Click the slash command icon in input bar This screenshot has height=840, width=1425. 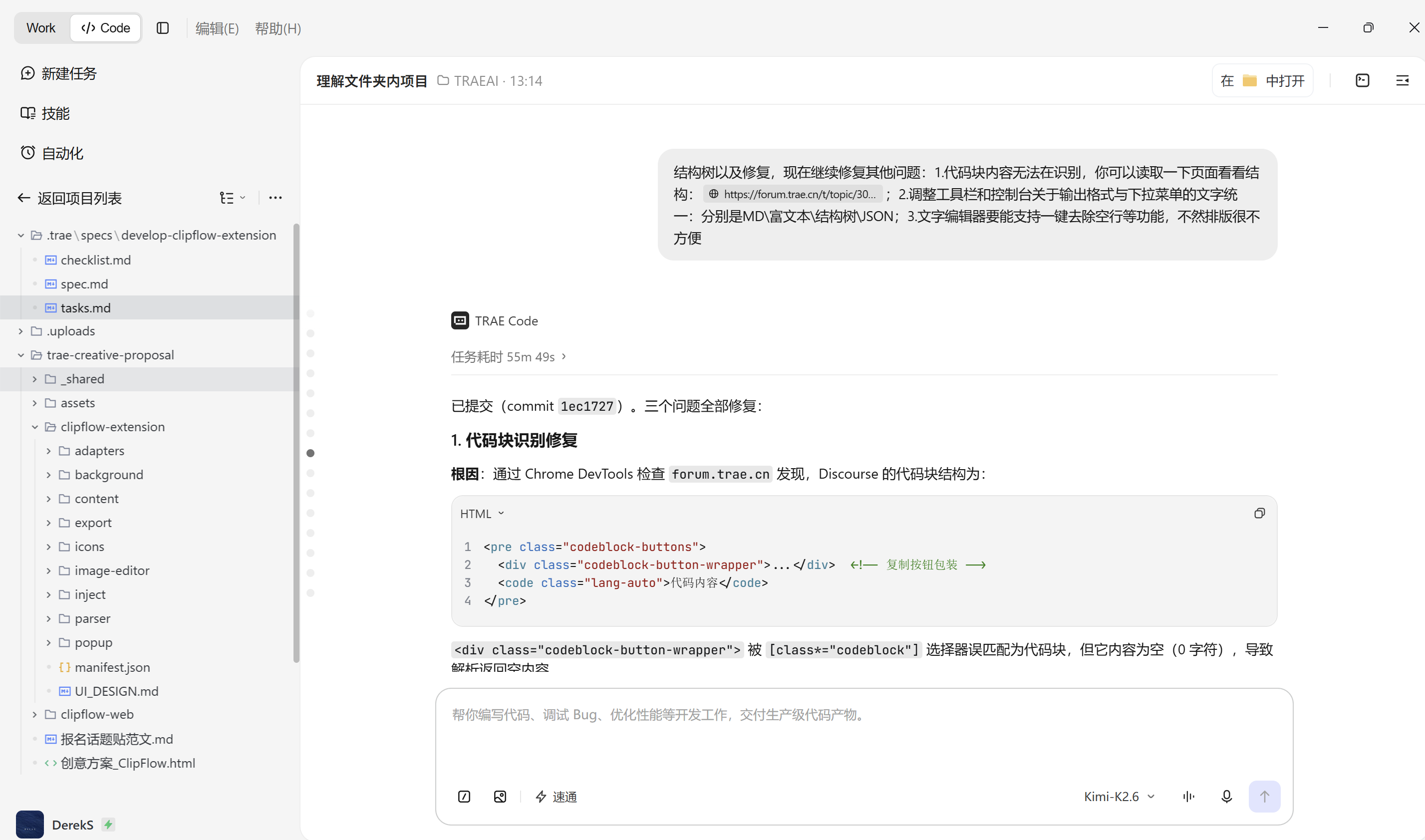point(464,797)
